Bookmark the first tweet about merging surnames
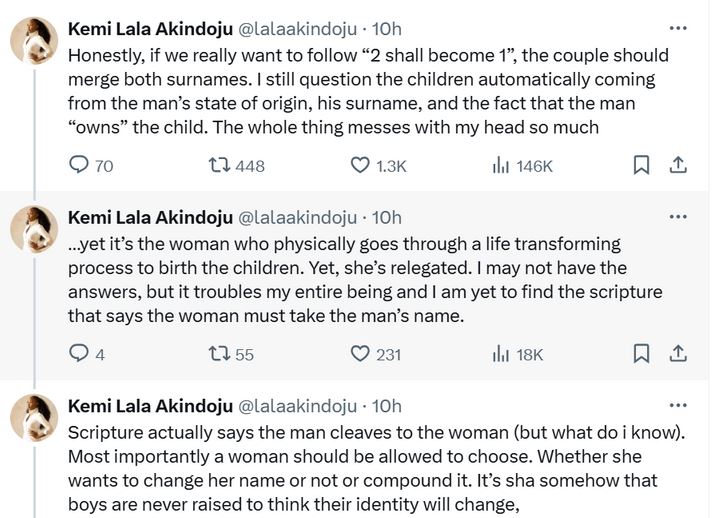Screen dimensions: 720x518 (x=642, y=165)
